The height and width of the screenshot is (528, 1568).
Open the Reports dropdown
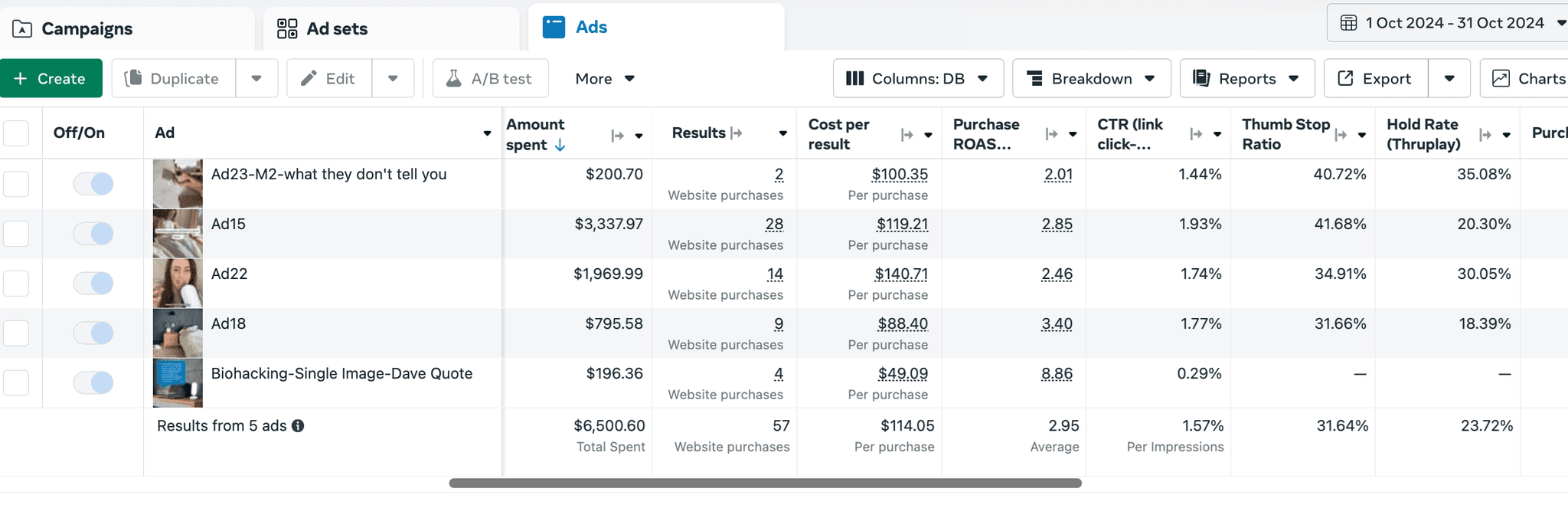point(1246,78)
